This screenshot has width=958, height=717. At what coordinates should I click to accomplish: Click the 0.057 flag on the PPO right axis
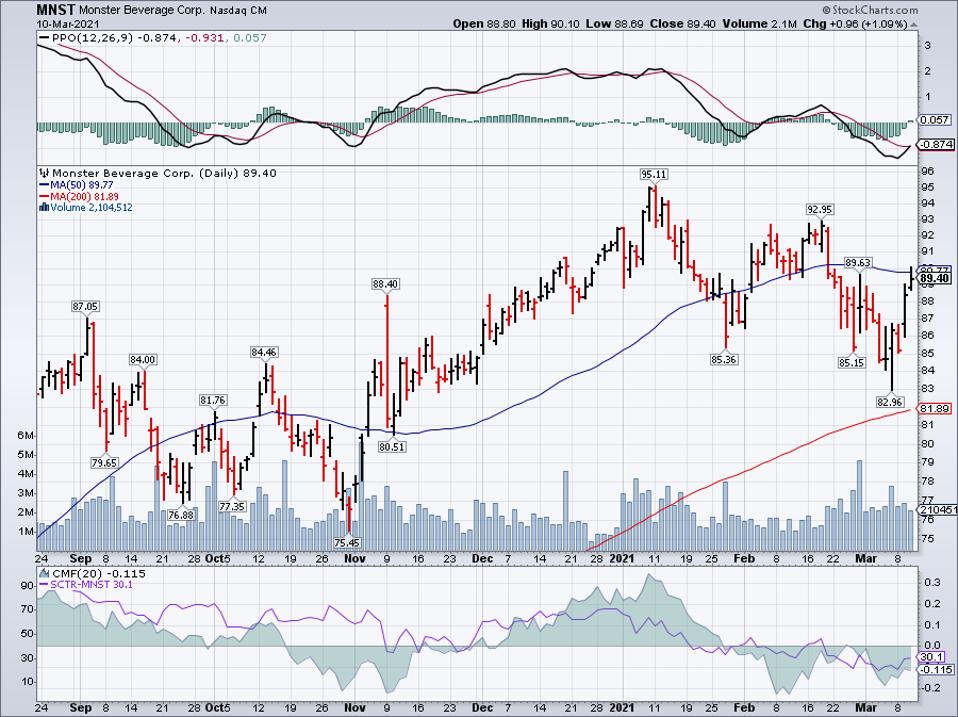934,120
